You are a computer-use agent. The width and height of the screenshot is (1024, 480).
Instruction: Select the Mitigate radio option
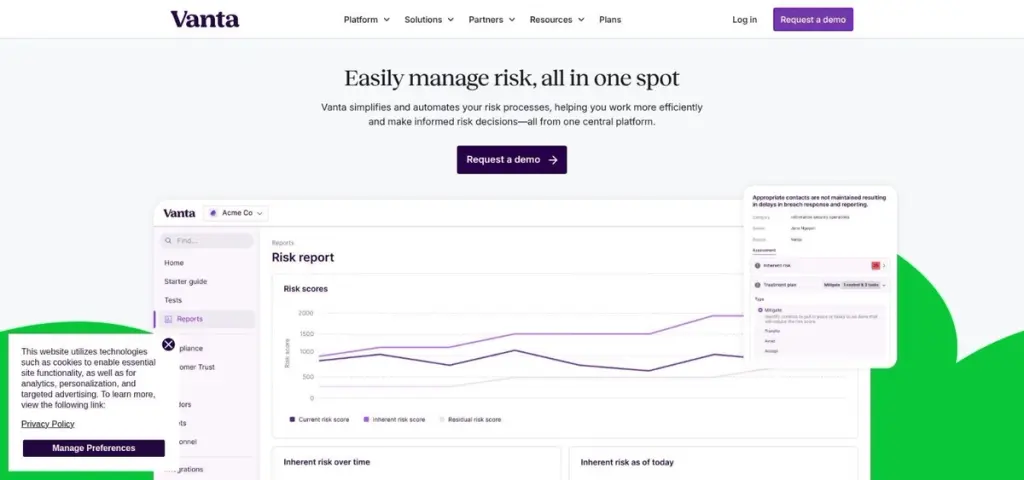pyautogui.click(x=760, y=310)
